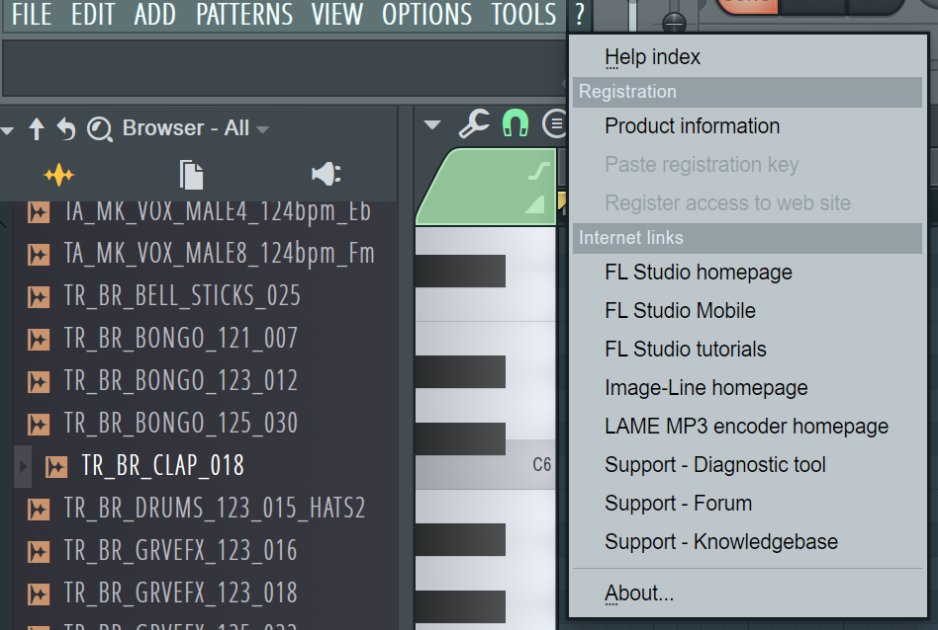
Task: Open piano roll menu arrow
Action: tap(432, 125)
